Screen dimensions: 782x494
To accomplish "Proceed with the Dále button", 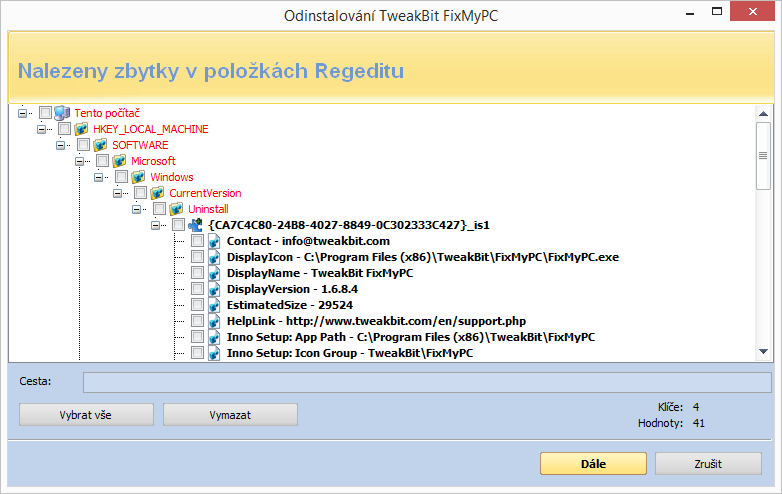I will tap(593, 464).
